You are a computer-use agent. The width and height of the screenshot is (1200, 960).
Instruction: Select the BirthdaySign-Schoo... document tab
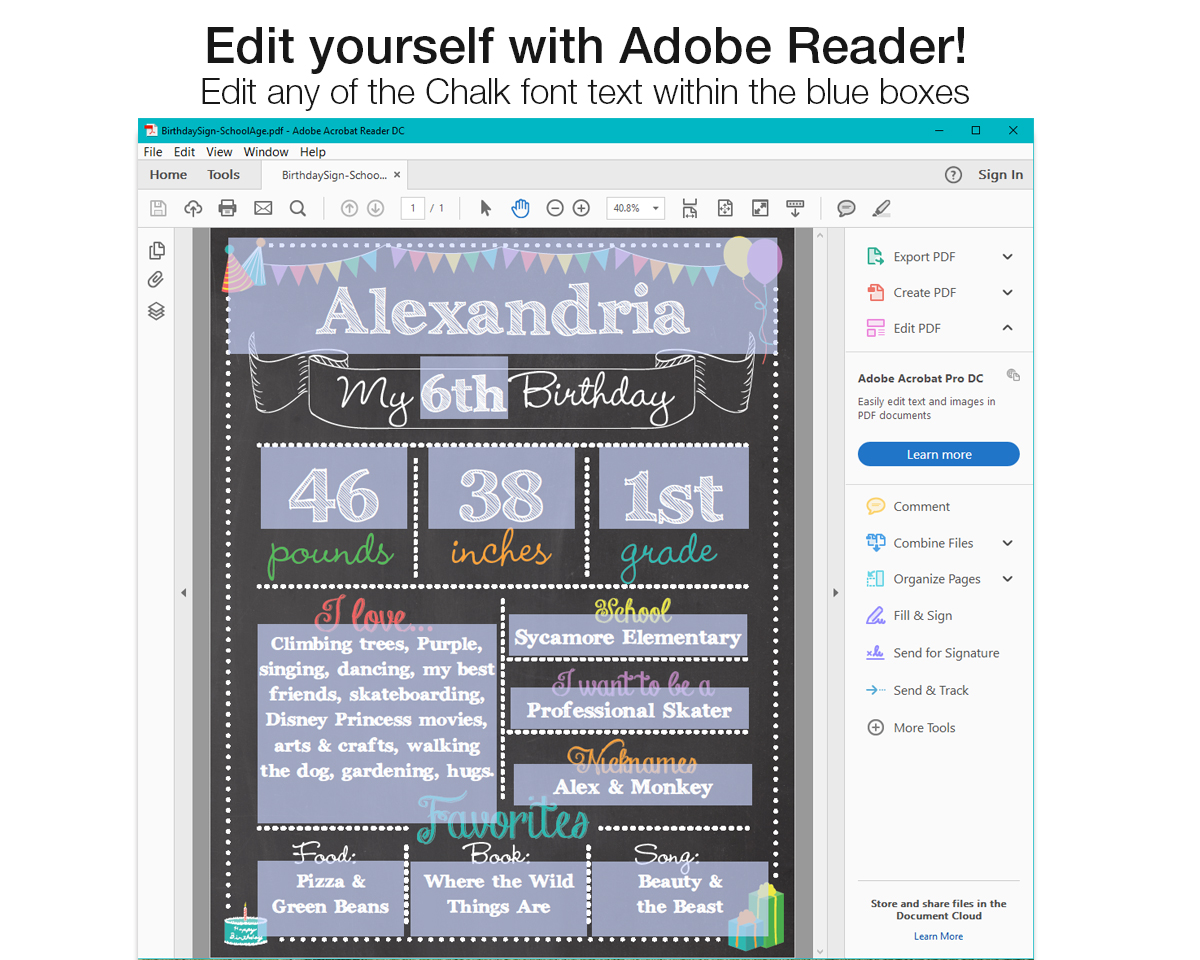334,175
